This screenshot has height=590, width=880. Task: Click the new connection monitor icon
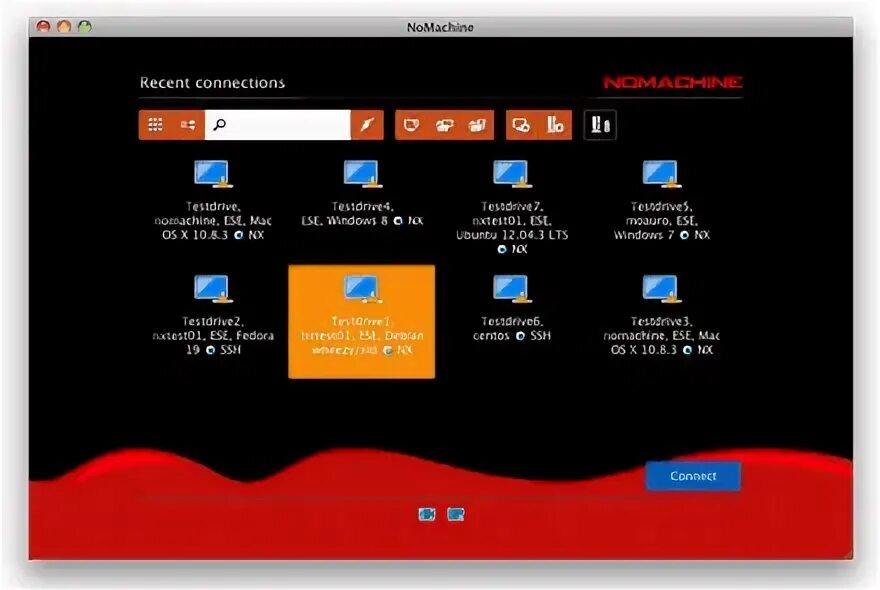pyautogui.click(x=411, y=125)
